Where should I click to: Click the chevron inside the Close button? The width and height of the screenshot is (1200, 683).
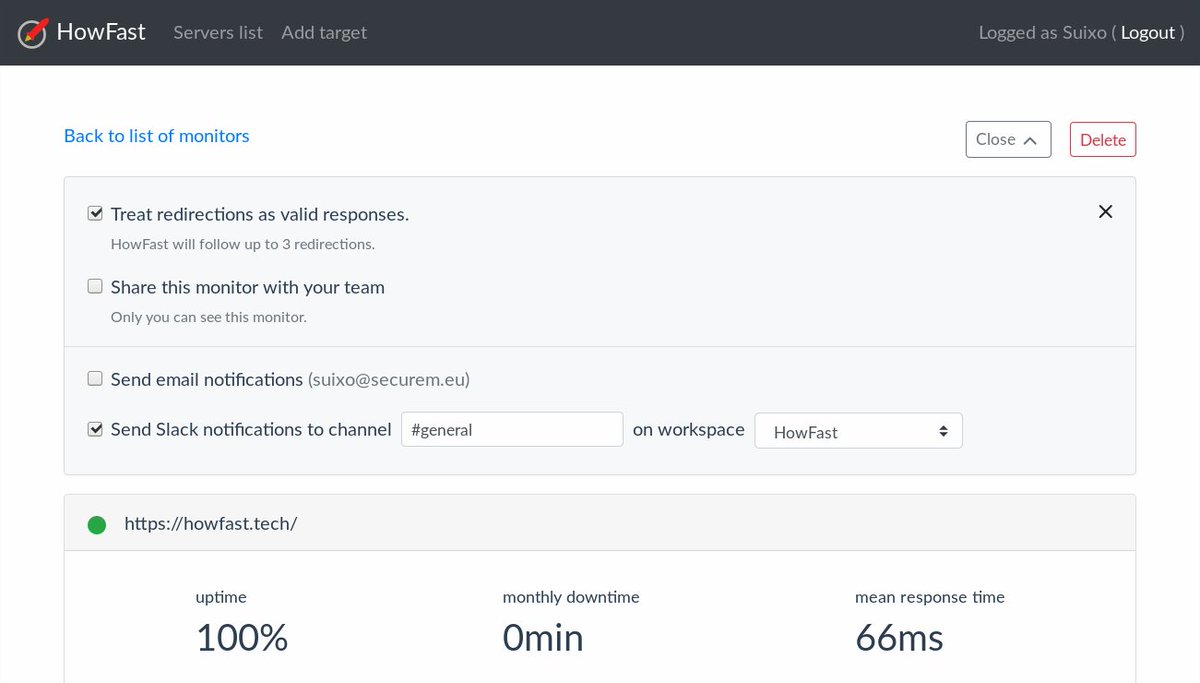point(1031,140)
